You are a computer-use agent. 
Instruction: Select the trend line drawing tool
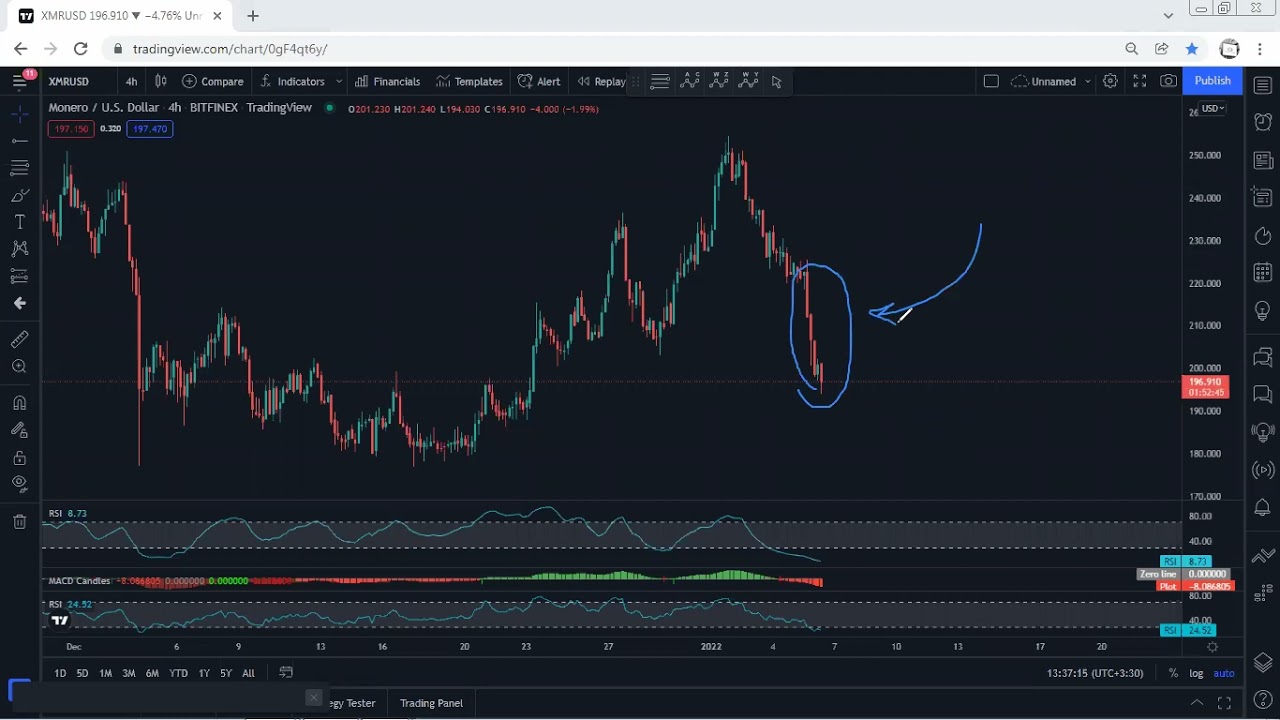[x=19, y=141]
